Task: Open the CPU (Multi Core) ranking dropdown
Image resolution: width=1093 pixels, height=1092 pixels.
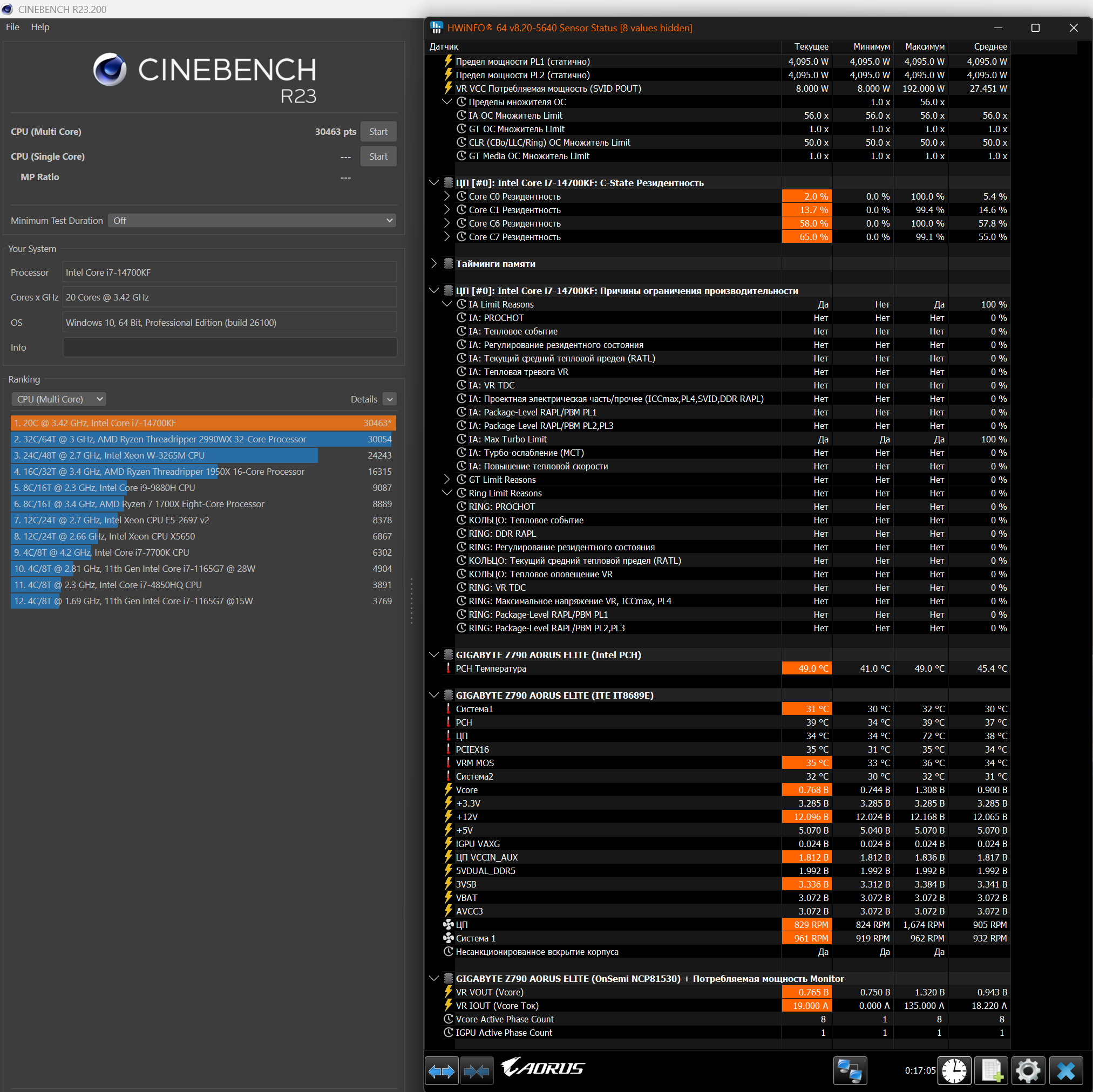Action: pos(59,399)
